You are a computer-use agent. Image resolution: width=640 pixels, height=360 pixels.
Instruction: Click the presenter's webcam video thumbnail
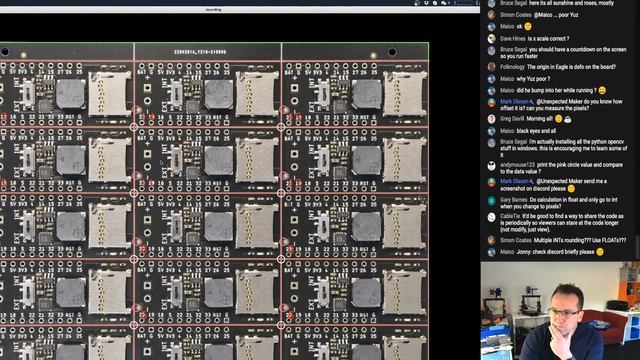coord(560,311)
